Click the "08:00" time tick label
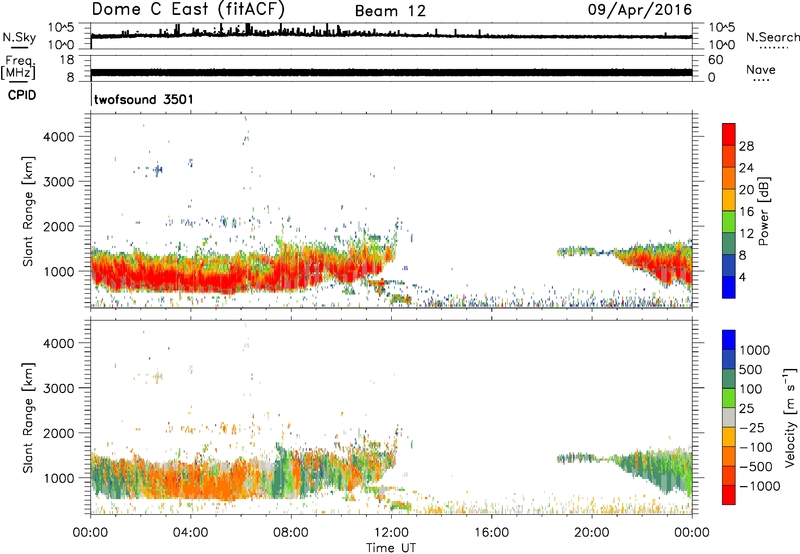Screen dimensions: 800x554 [x=291, y=533]
